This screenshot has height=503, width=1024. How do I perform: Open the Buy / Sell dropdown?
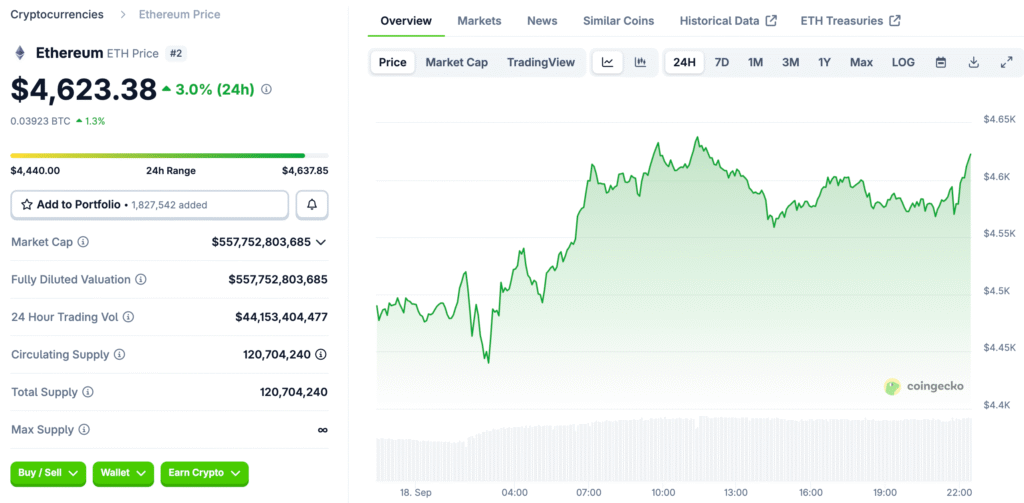click(x=48, y=473)
